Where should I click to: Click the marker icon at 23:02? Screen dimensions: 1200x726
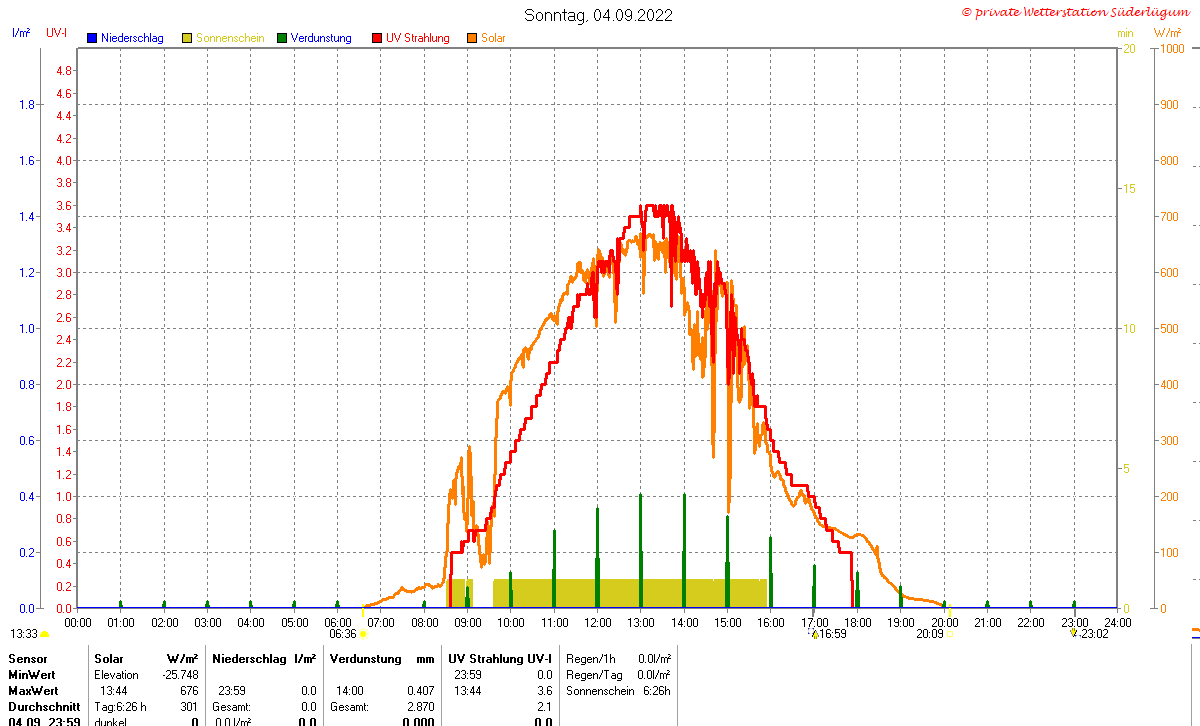tap(1073, 633)
